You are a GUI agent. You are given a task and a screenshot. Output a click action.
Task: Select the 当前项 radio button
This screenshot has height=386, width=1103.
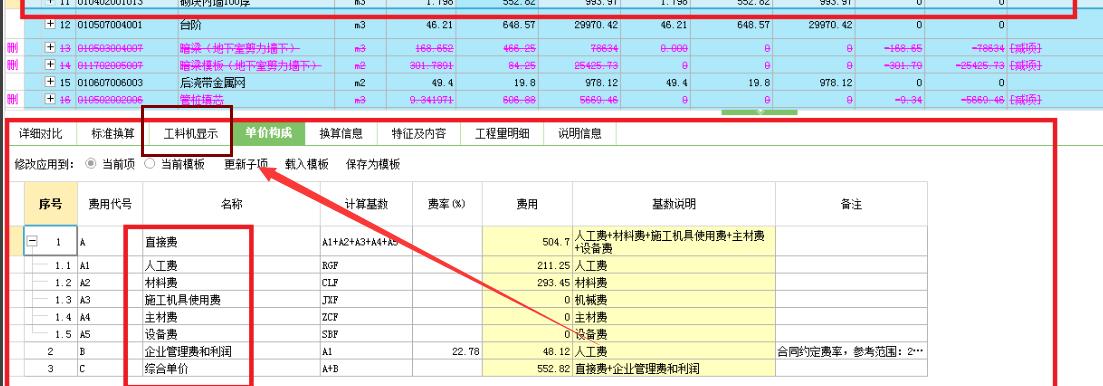90,164
